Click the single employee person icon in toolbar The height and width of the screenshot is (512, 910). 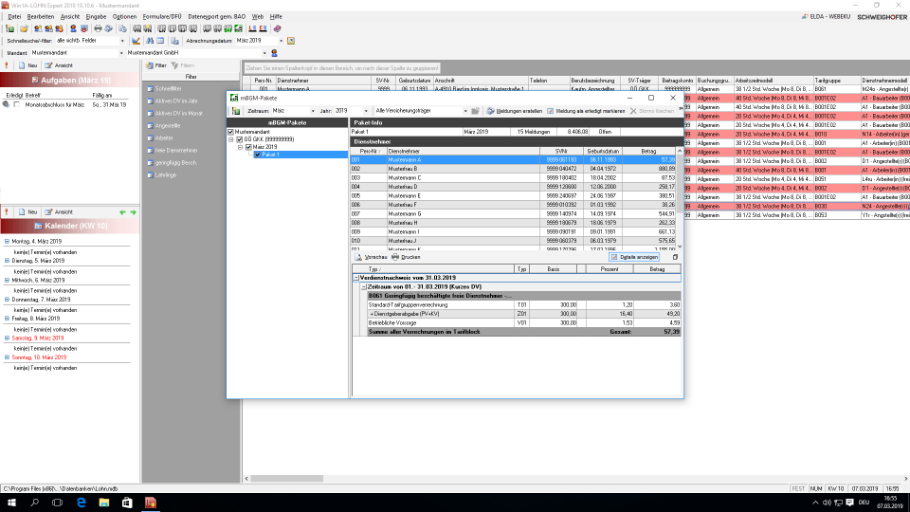73,28
